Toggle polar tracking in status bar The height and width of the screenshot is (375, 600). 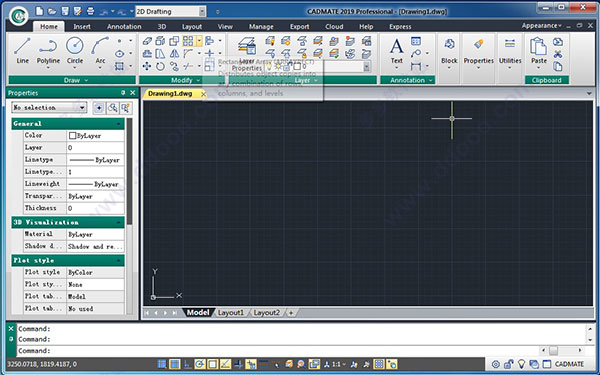click(x=200, y=364)
